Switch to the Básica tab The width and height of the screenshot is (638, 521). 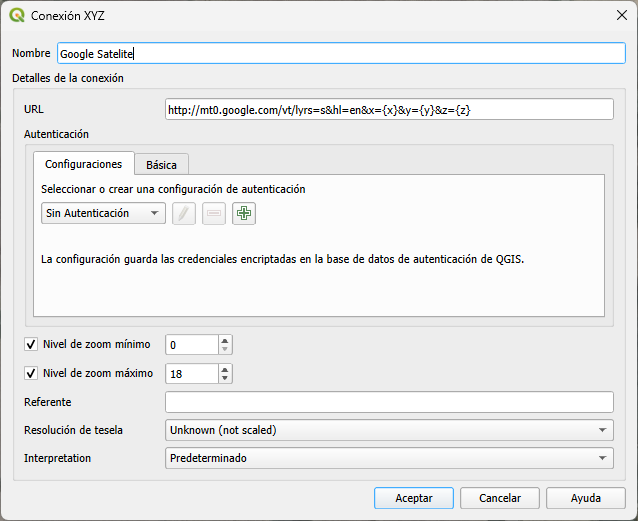click(x=161, y=164)
